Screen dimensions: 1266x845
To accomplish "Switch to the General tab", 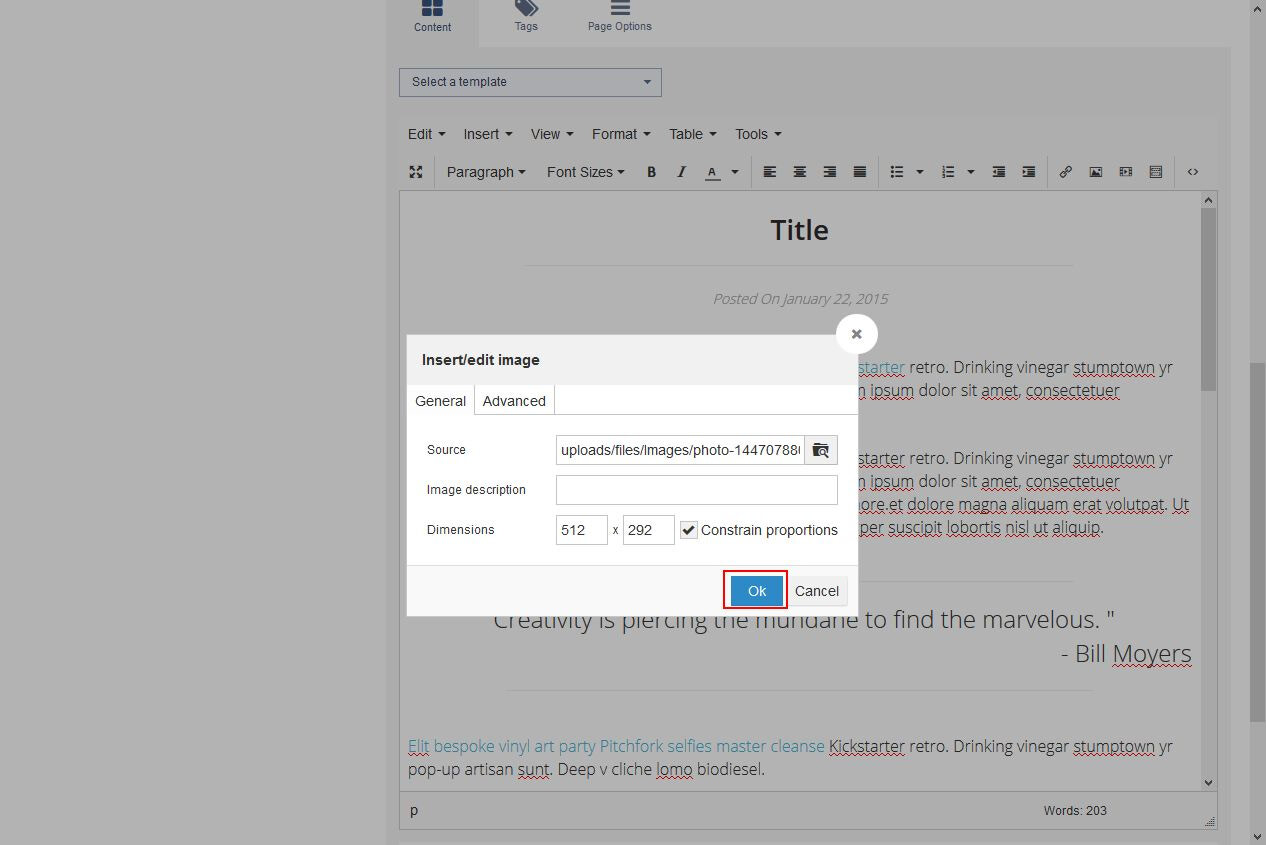I will pyautogui.click(x=440, y=401).
